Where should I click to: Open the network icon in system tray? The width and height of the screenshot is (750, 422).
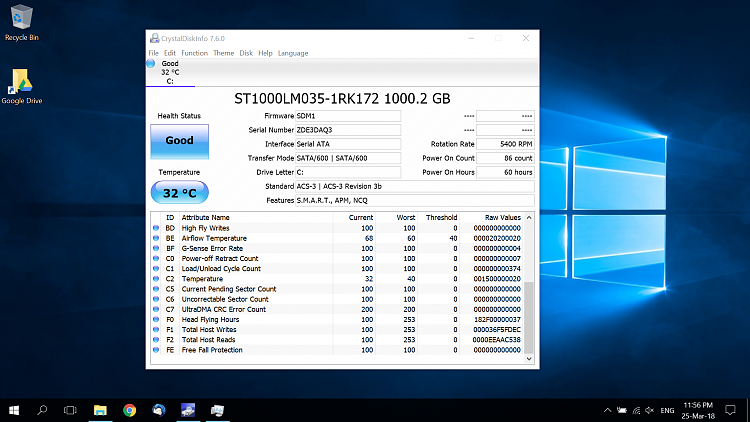(x=636, y=411)
